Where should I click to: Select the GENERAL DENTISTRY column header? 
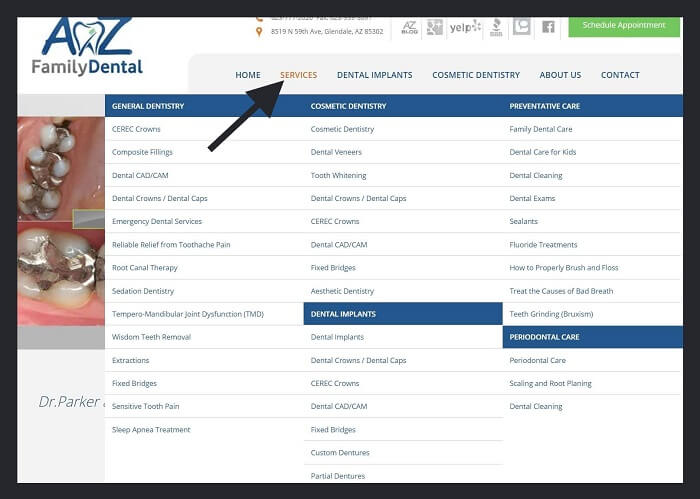pyautogui.click(x=148, y=106)
